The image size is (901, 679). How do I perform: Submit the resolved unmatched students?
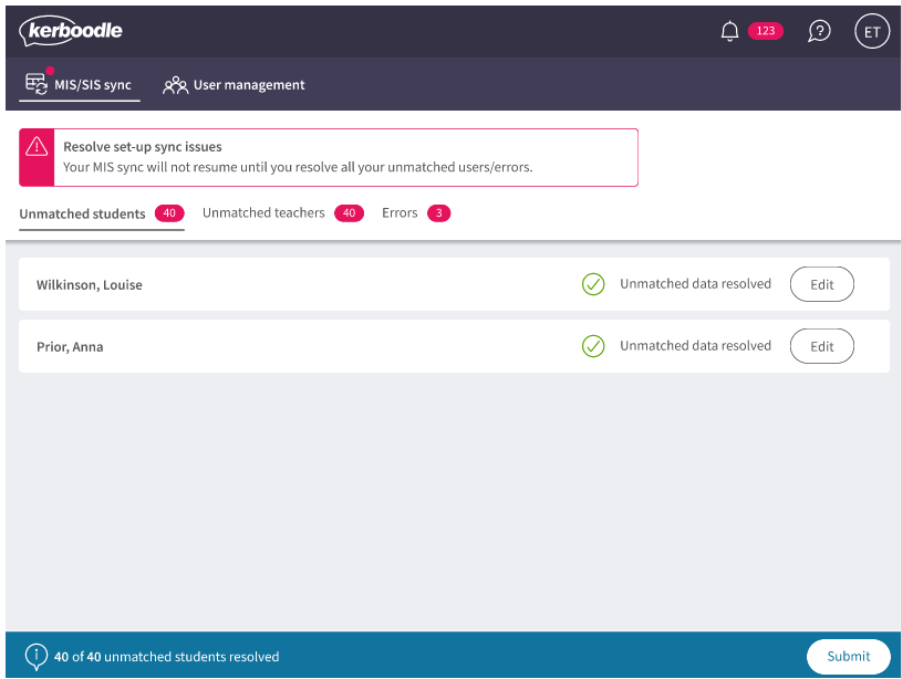point(848,656)
